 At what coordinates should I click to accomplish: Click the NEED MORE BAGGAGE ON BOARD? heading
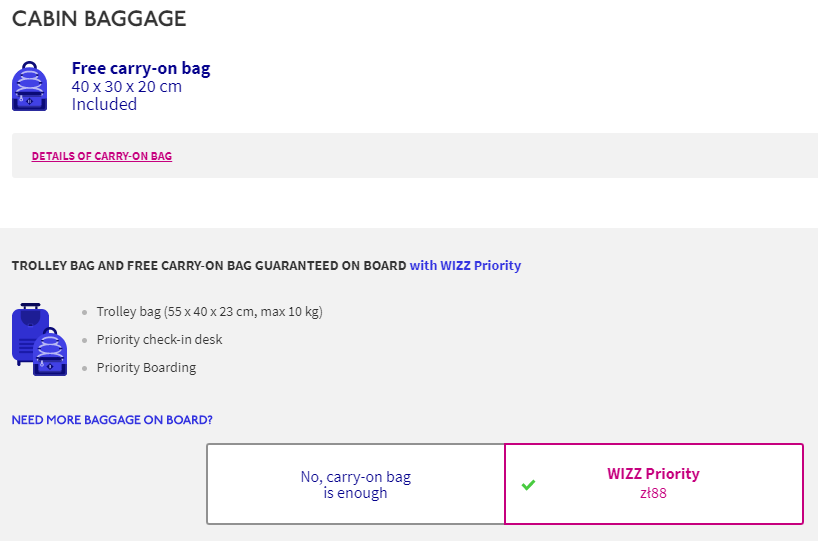click(x=112, y=420)
